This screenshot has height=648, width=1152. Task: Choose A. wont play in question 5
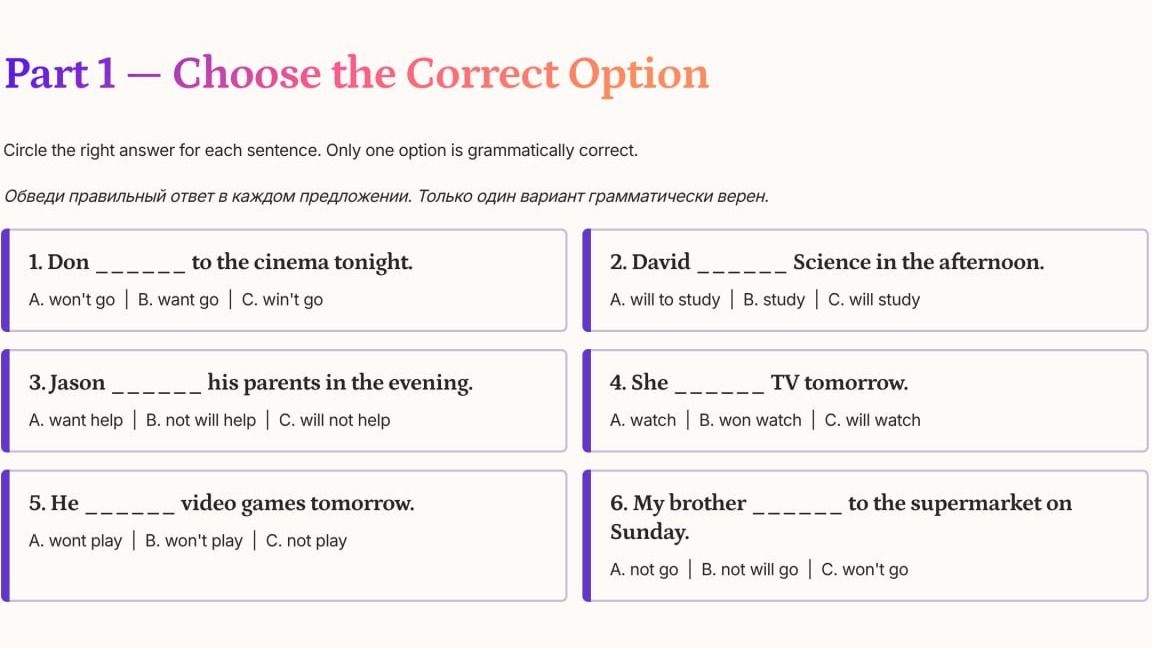[x=75, y=541]
